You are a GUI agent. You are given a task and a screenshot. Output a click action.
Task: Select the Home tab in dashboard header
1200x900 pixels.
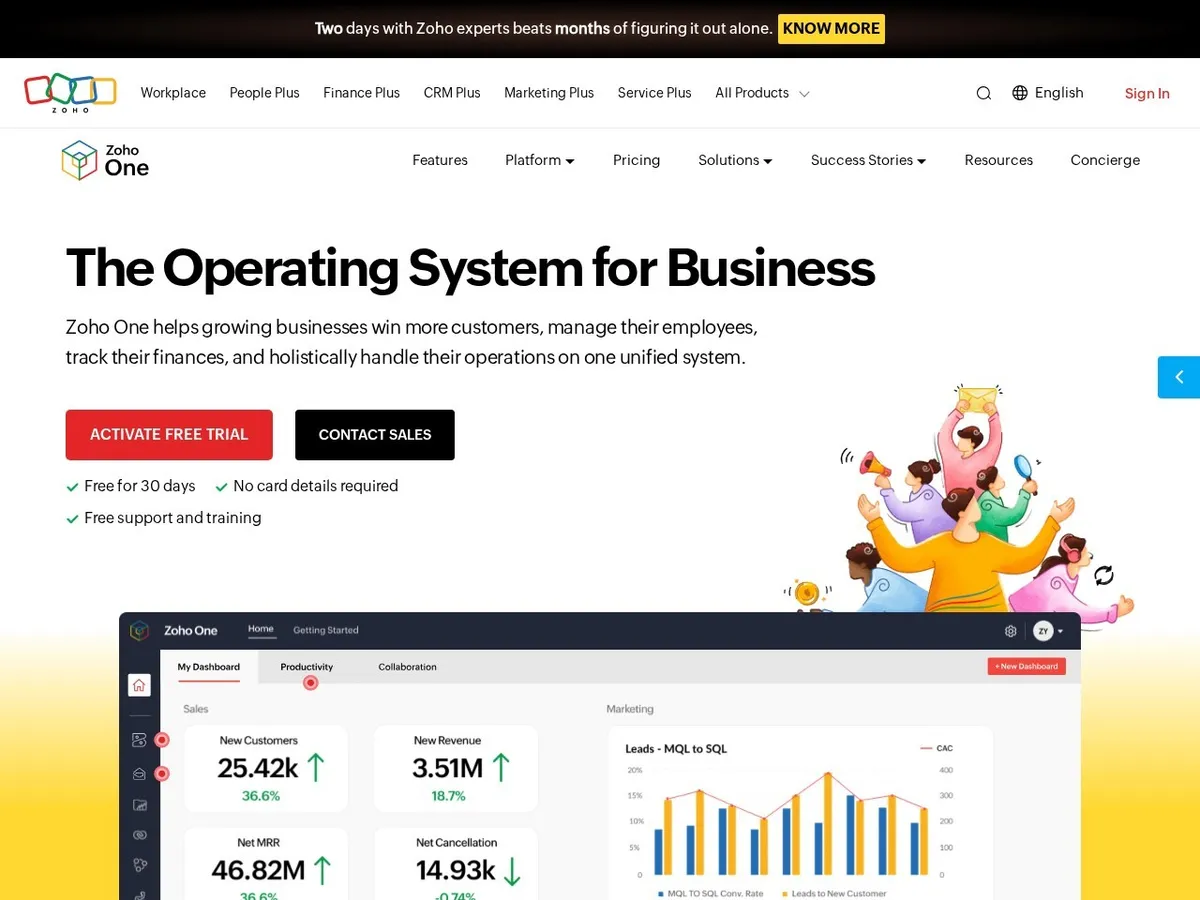pyautogui.click(x=261, y=630)
